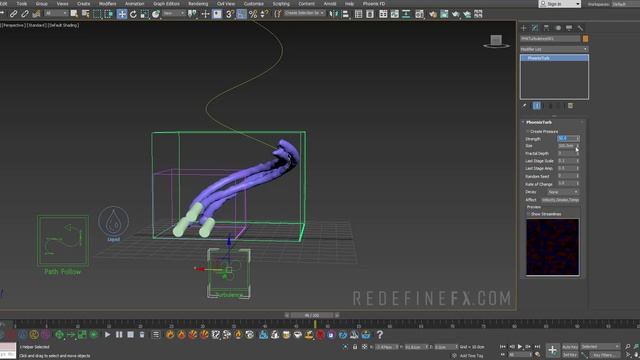Image resolution: width=640 pixels, height=360 pixels.
Task: Click the Select and Link chain icon
Action: (x=13, y=14)
